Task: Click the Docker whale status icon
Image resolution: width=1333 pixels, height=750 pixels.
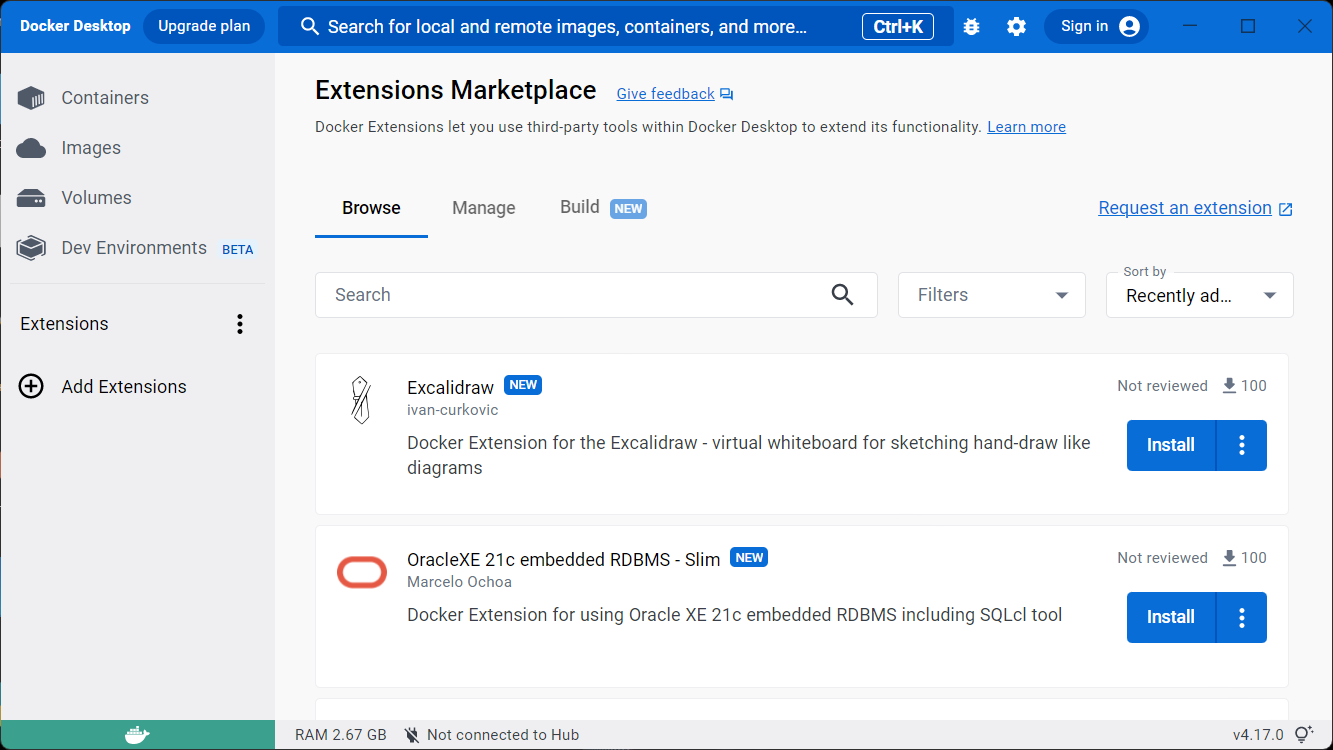Action: coord(137,735)
